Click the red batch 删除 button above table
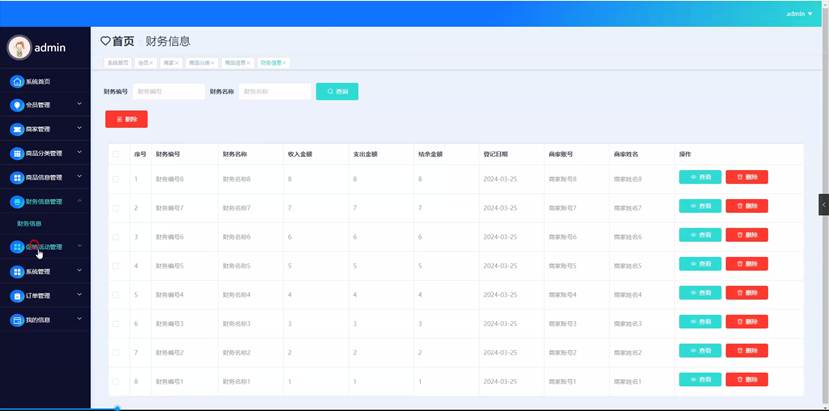Viewport: 829px width, 411px height. [x=126, y=119]
